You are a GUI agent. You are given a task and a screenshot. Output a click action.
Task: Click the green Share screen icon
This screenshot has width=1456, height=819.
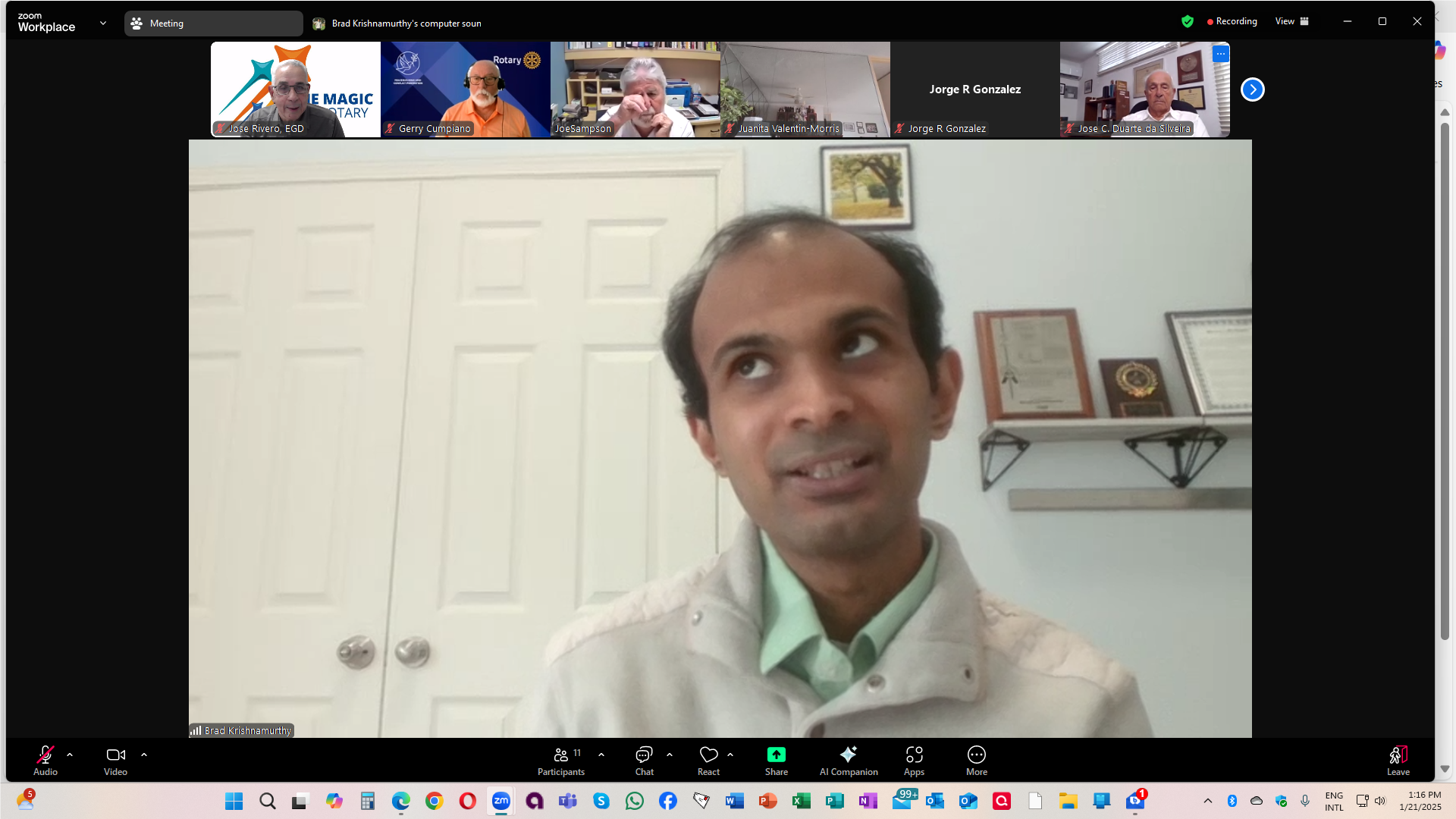click(776, 755)
